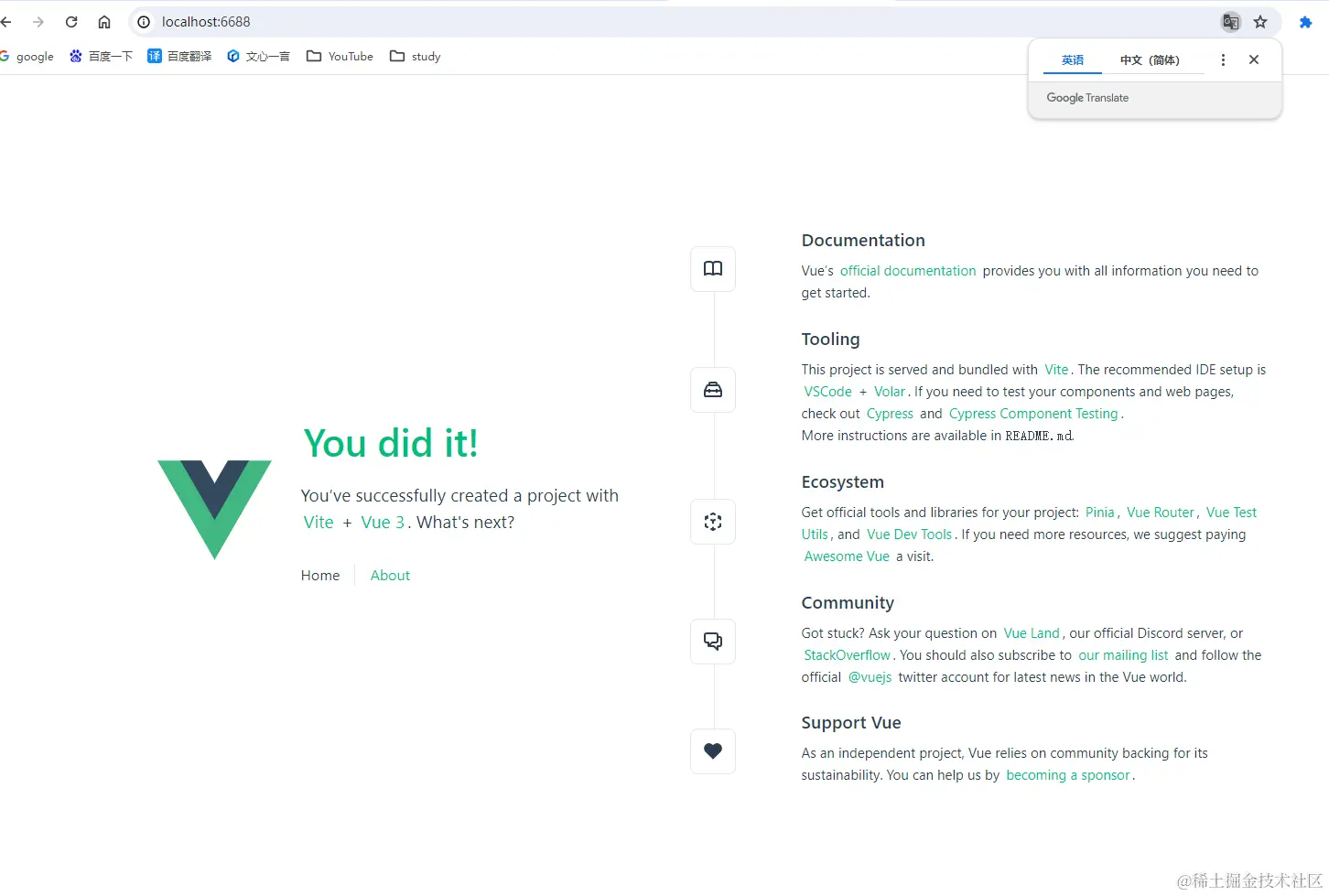
Task: Open the extensions puzzle icon
Action: click(1305, 22)
